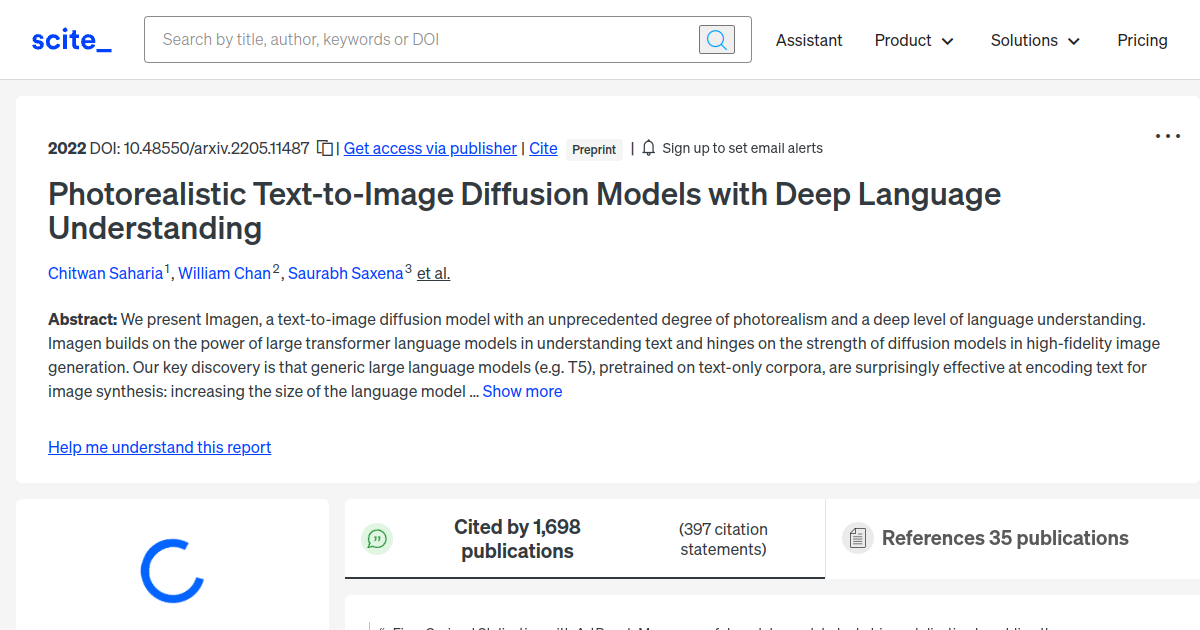Click the blue loading spinner

[171, 570]
